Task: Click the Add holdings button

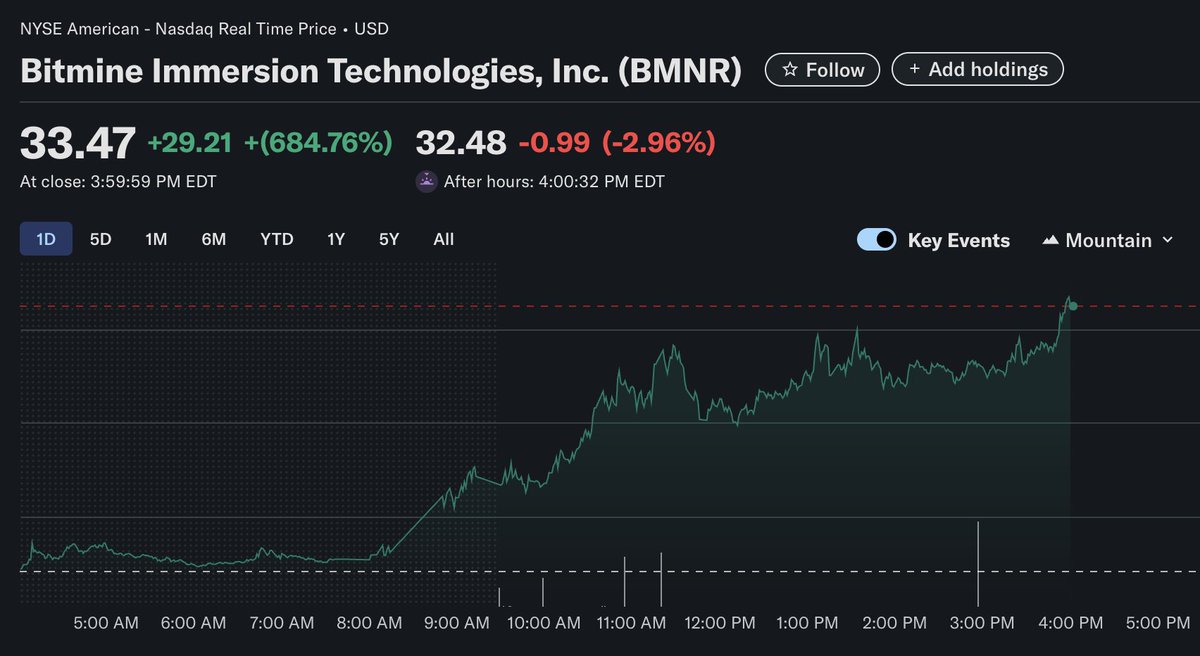Action: tap(977, 69)
